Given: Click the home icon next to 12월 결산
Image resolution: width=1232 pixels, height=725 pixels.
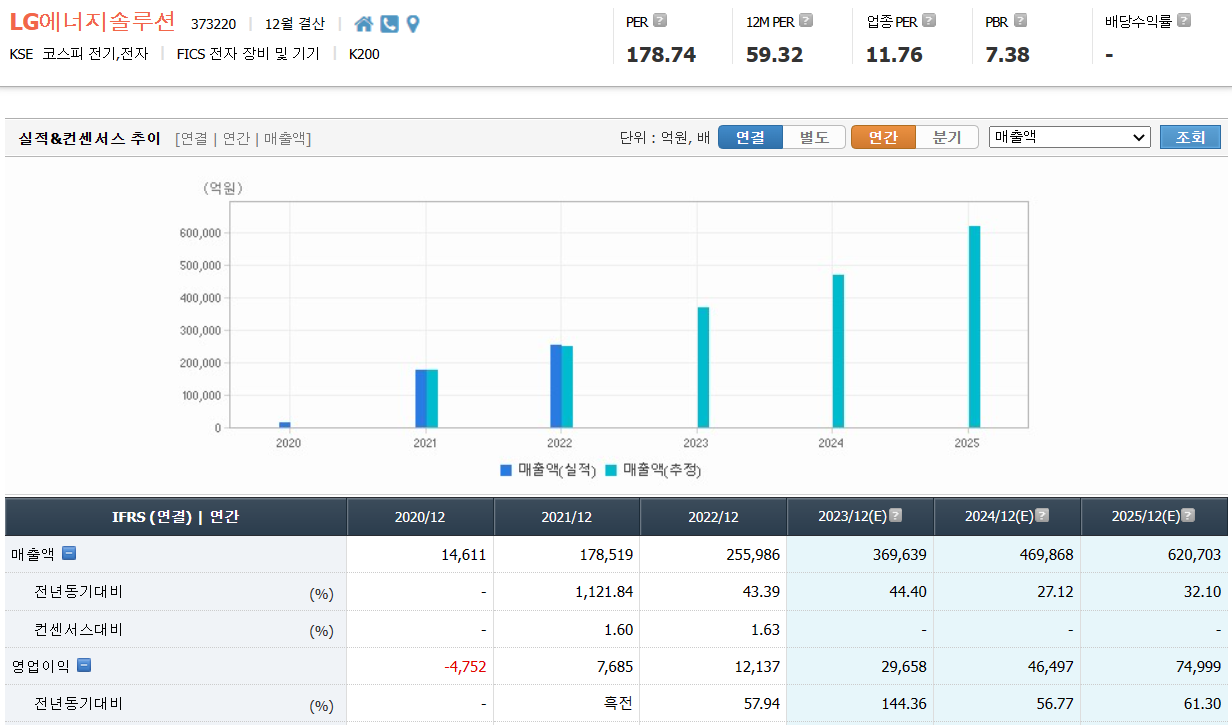Looking at the screenshot, I should (x=363, y=24).
